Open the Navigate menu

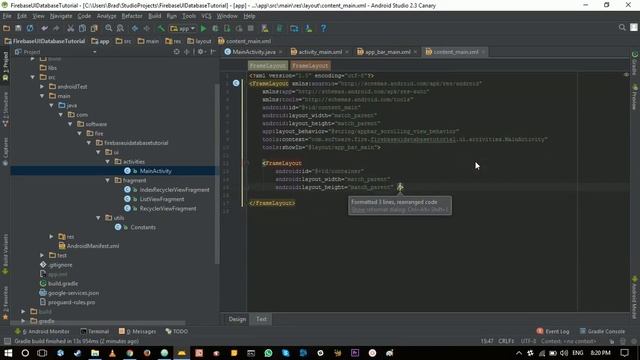point(61,16)
